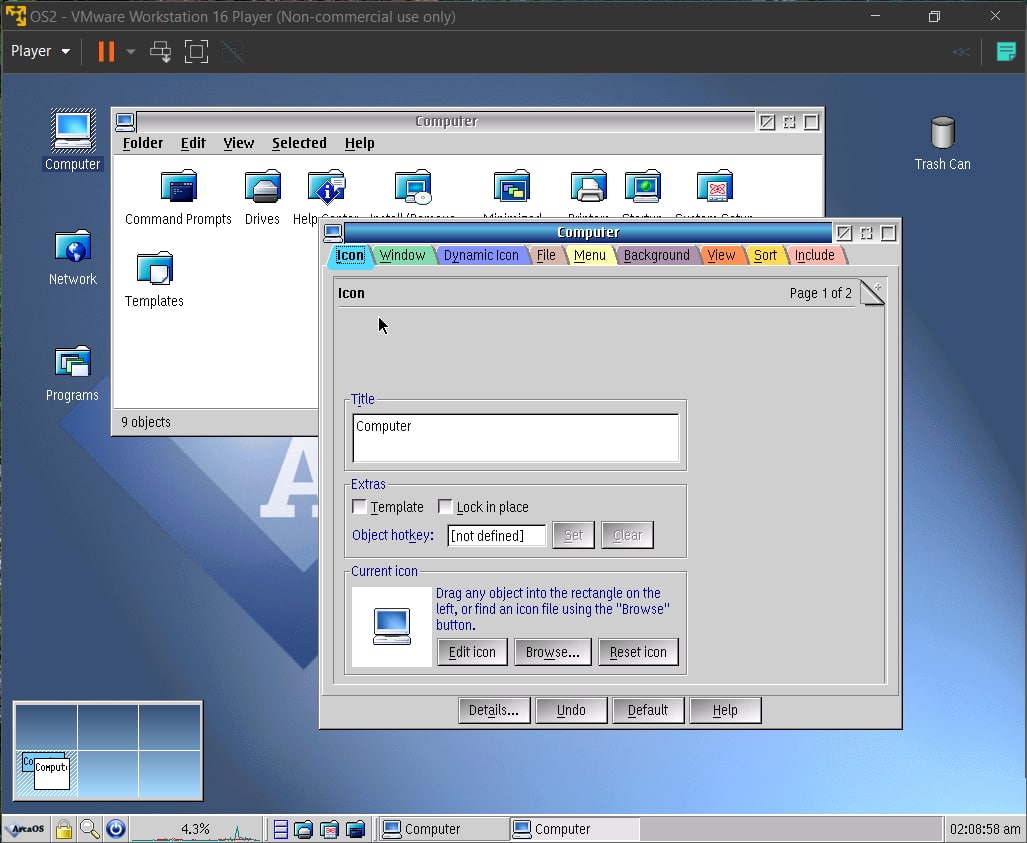Click the Clear hotkey button
Viewport: 1027px width, 843px height.
627,534
